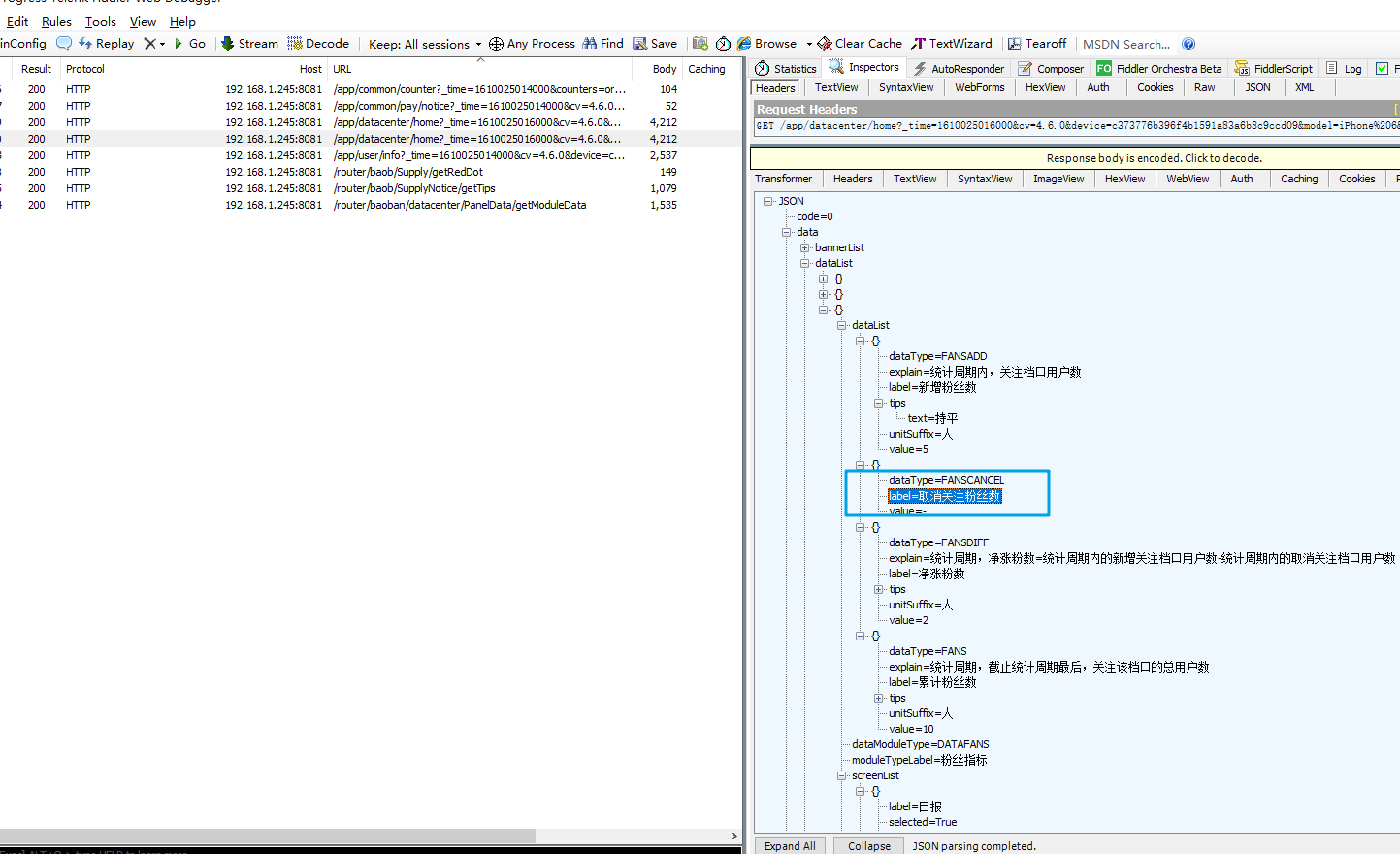Open the Fiddler Orchestra Beta tab
Screen dimensions: 1400x854
(x=1159, y=68)
